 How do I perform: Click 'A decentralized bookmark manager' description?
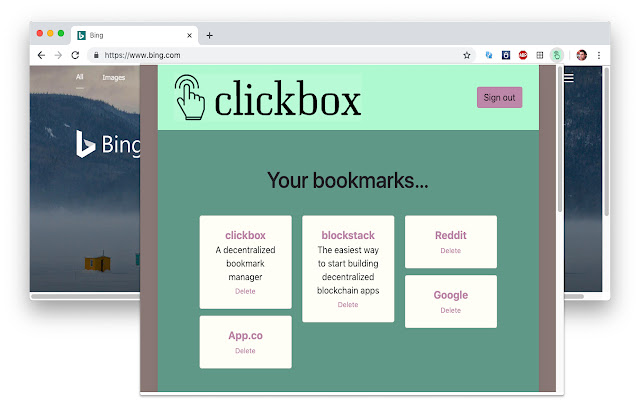point(245,263)
